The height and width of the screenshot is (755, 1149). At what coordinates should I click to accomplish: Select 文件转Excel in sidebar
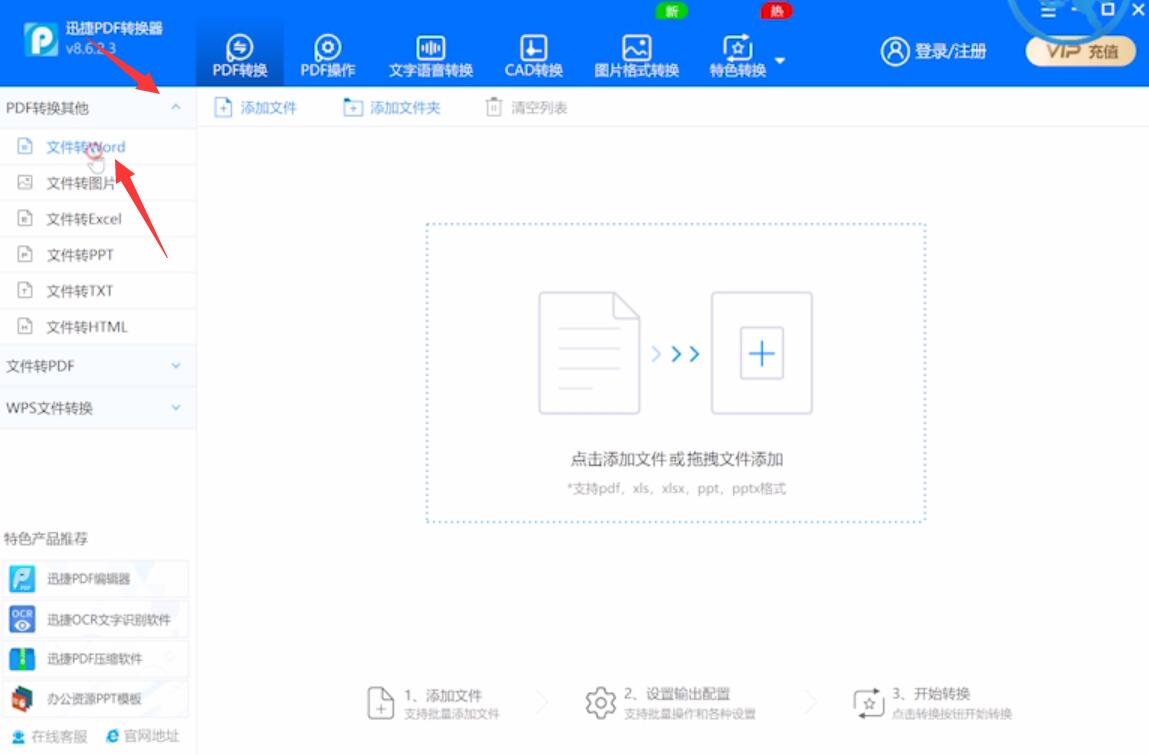coord(98,218)
